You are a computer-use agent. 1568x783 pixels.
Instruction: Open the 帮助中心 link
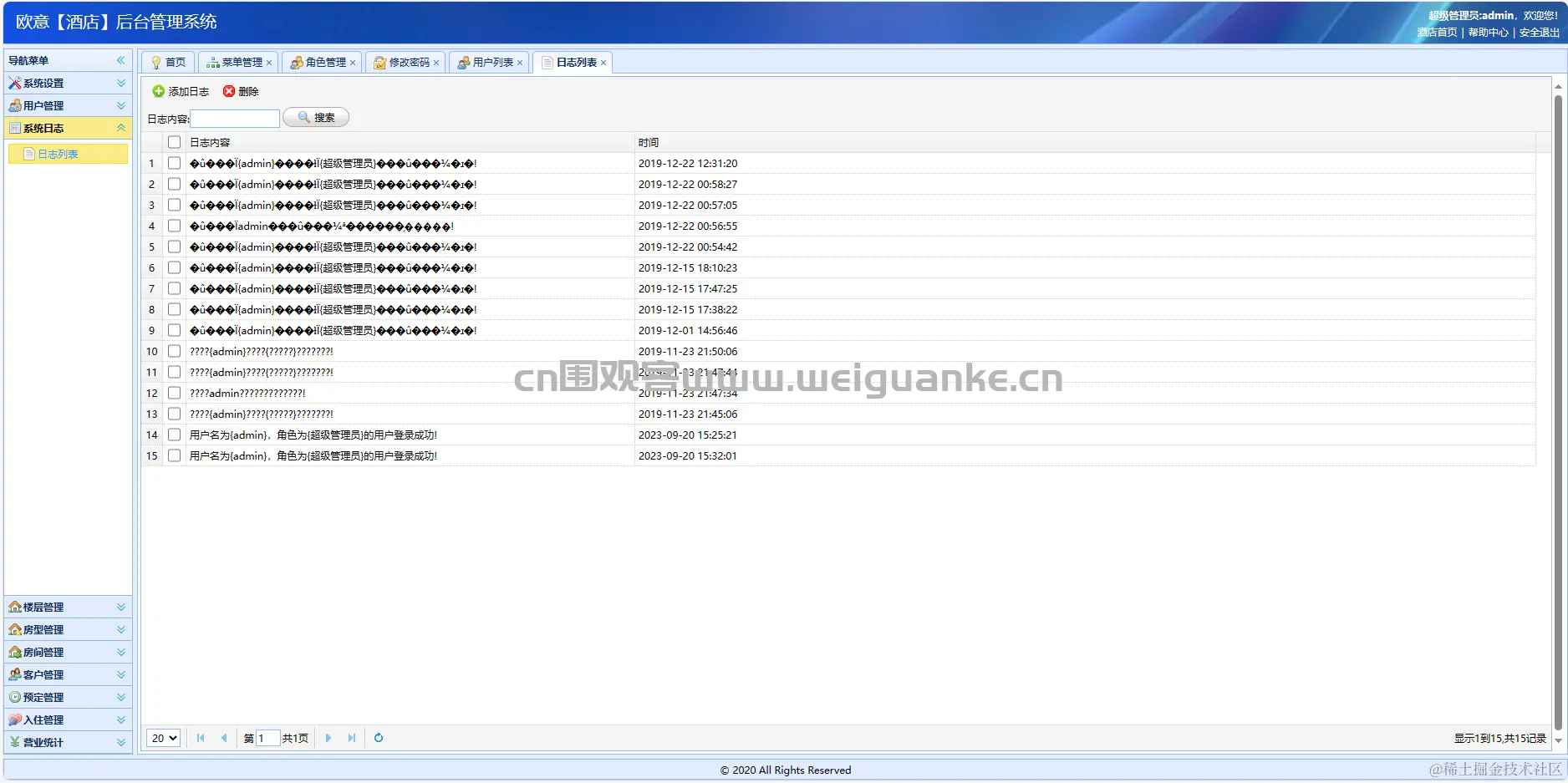(x=1488, y=33)
